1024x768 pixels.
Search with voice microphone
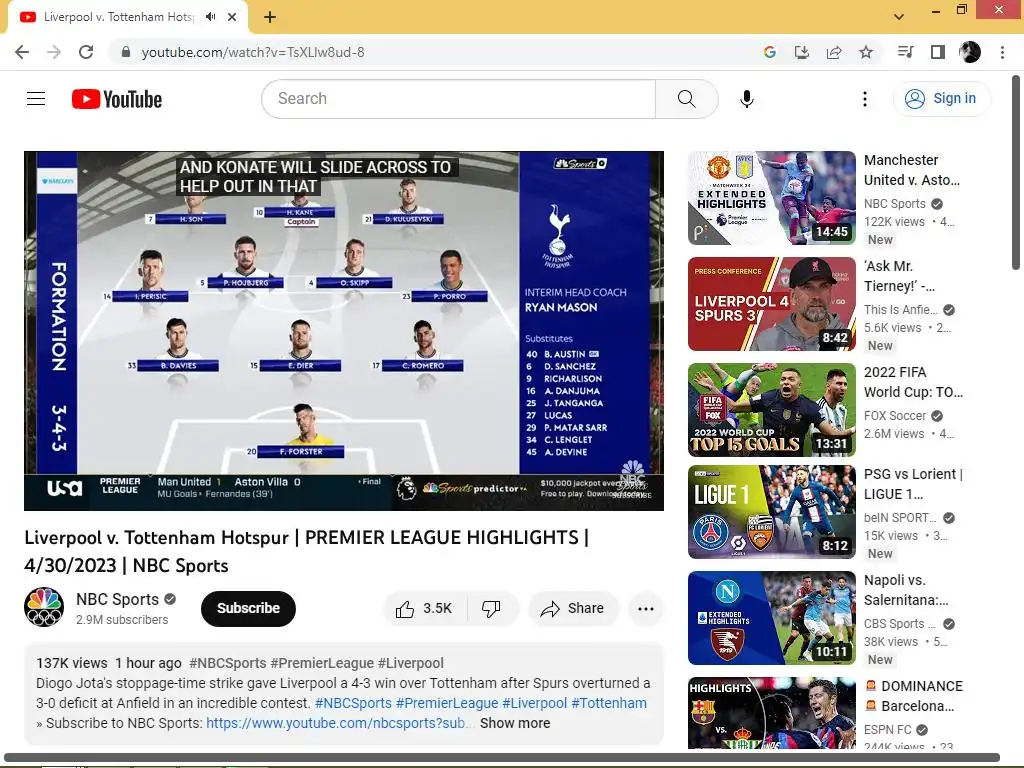point(746,99)
